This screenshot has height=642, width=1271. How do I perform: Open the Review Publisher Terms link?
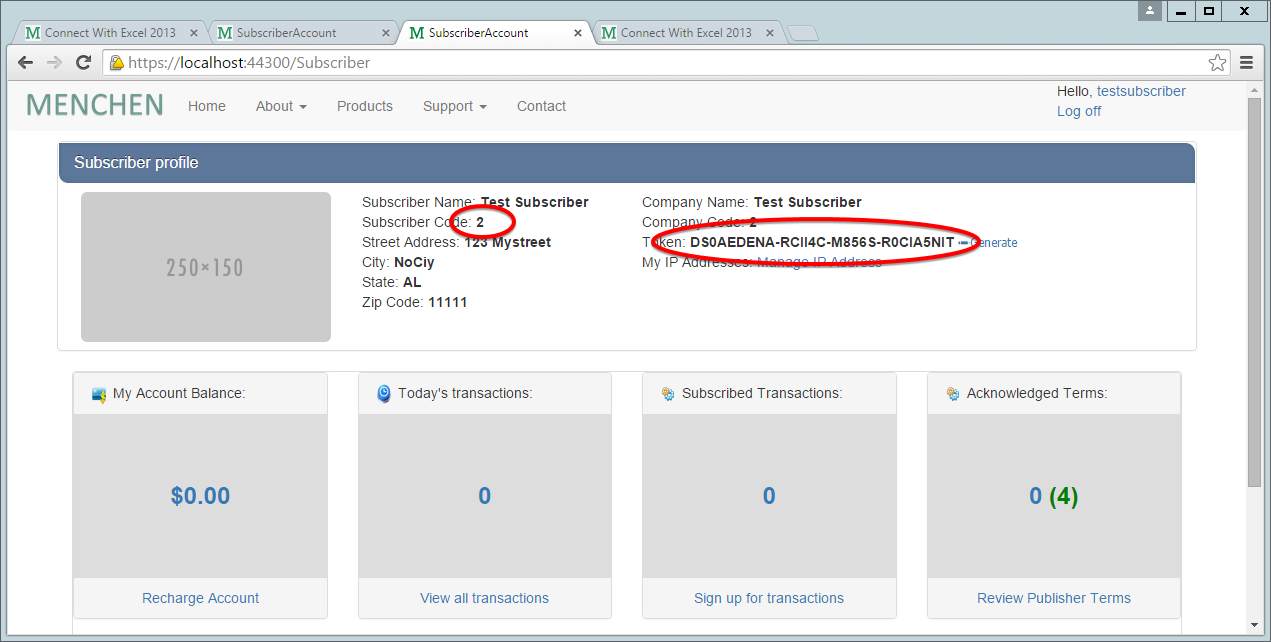[1054, 598]
